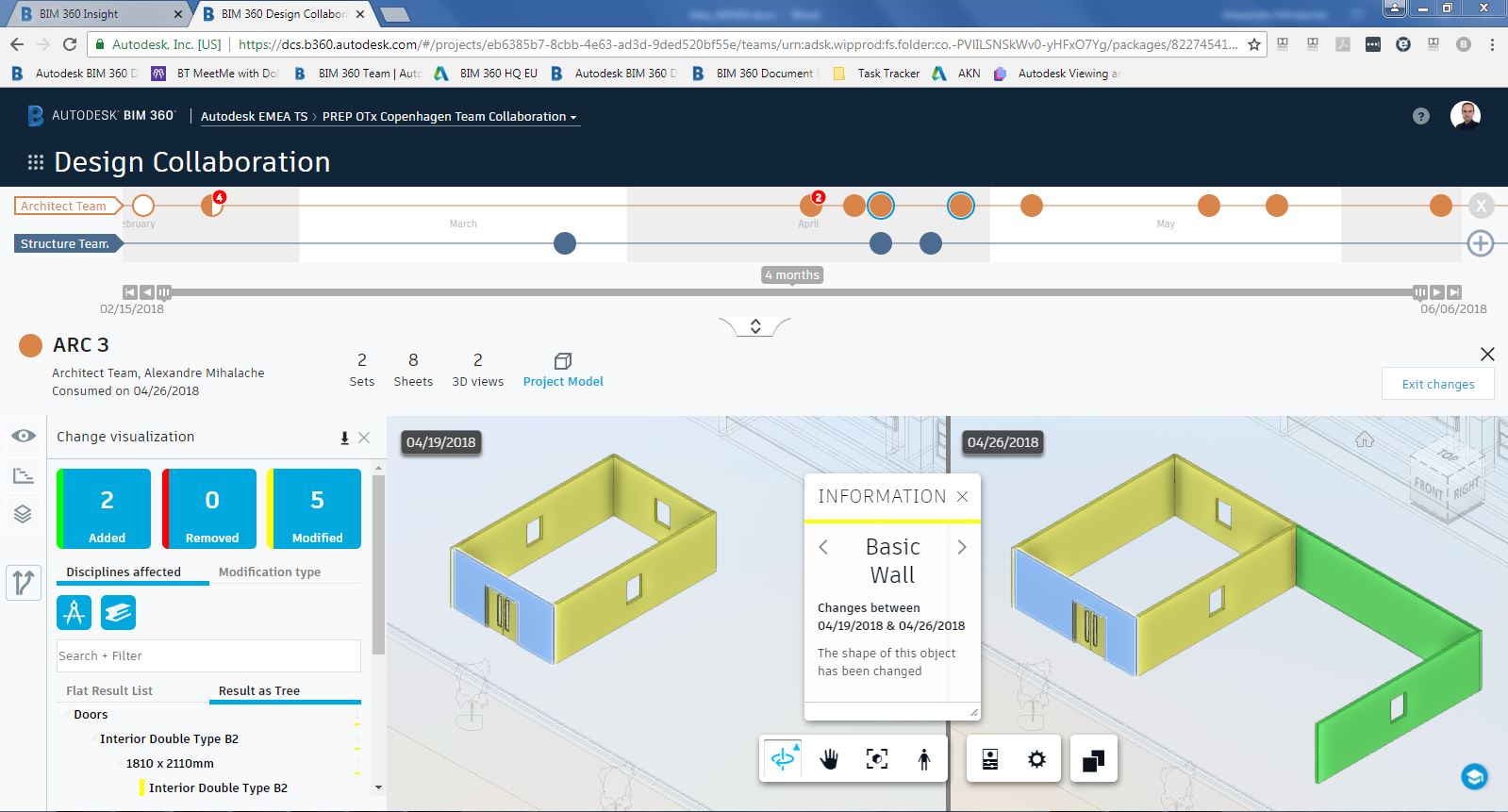Toggle the eye visibility panel icon

pyautogui.click(x=24, y=436)
